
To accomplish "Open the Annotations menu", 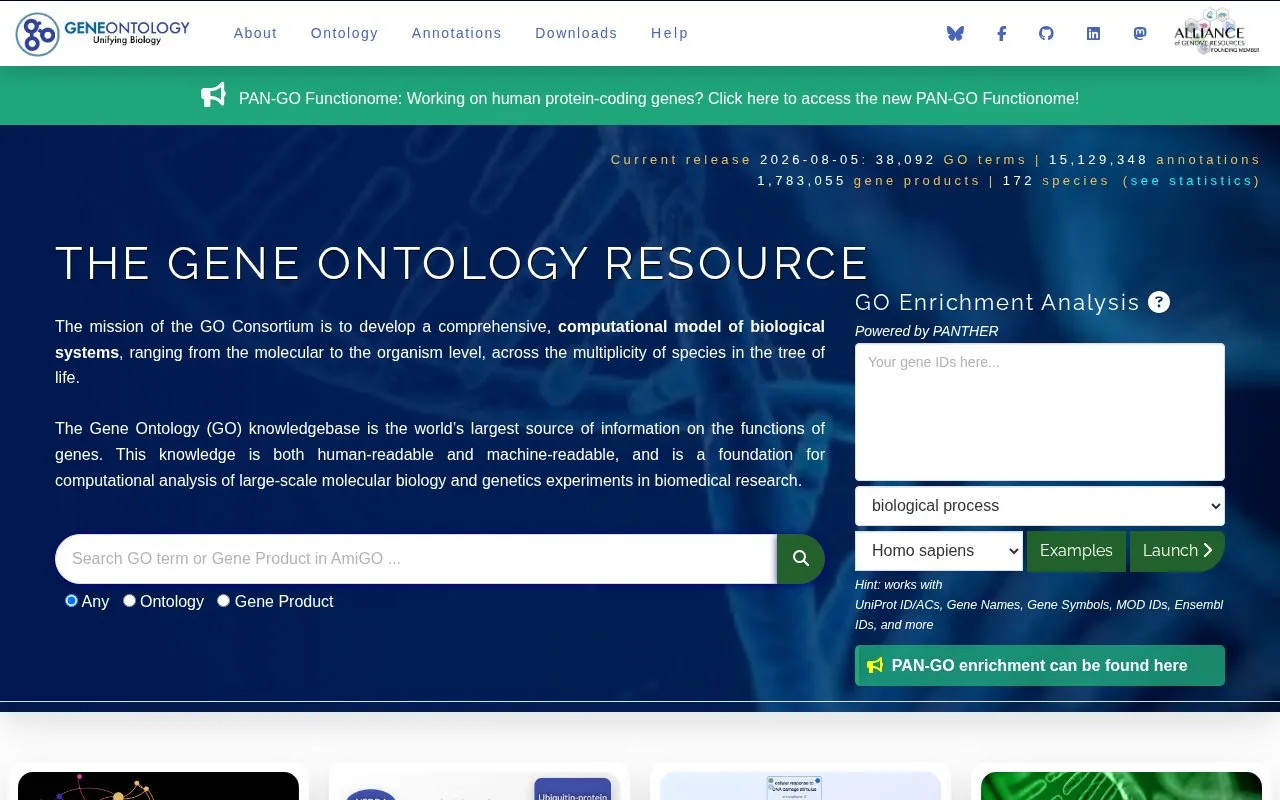I will click(457, 33).
